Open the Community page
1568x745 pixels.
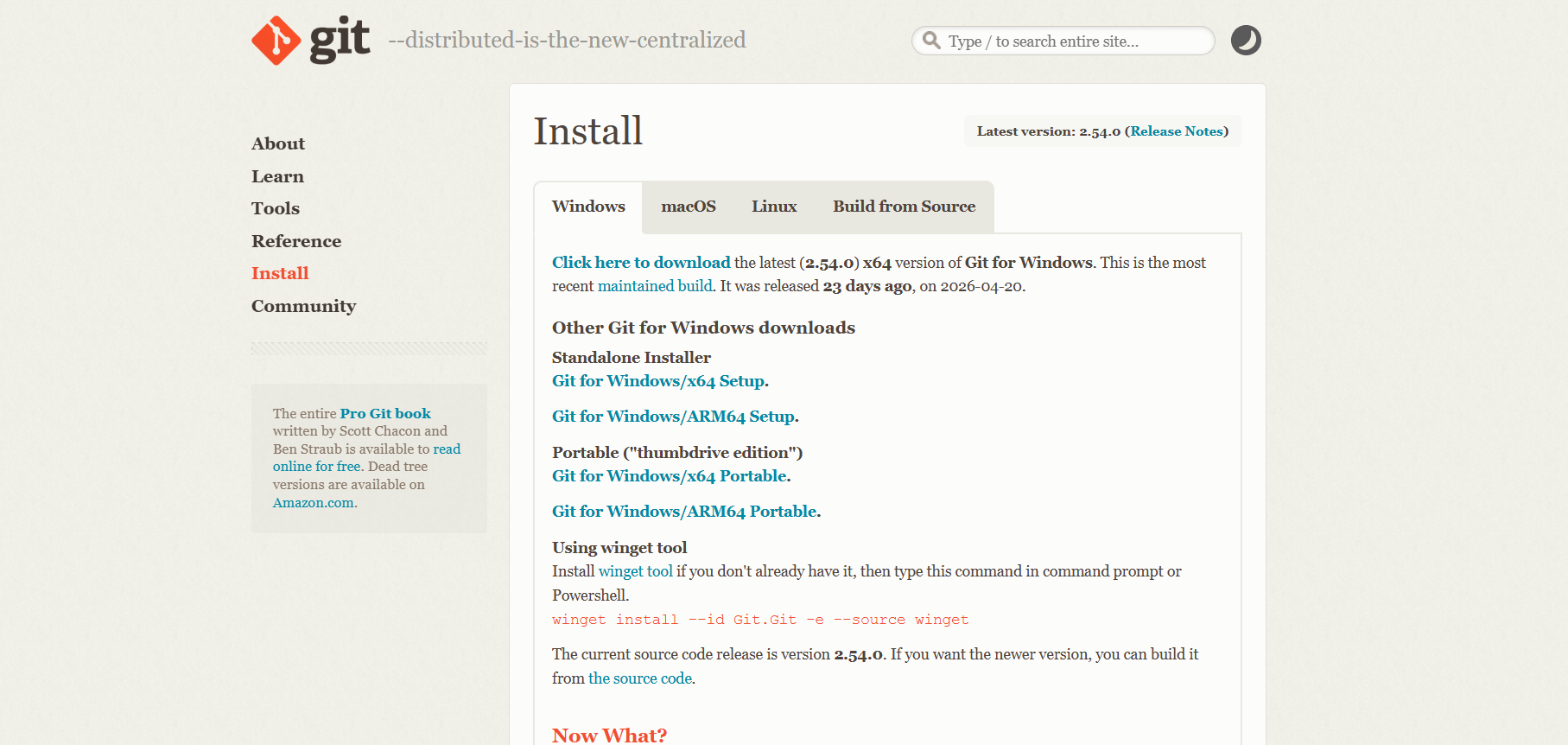point(303,306)
